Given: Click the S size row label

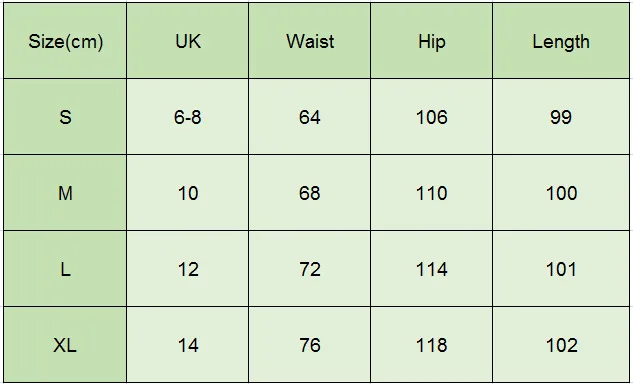Looking at the screenshot, I should [65, 117].
